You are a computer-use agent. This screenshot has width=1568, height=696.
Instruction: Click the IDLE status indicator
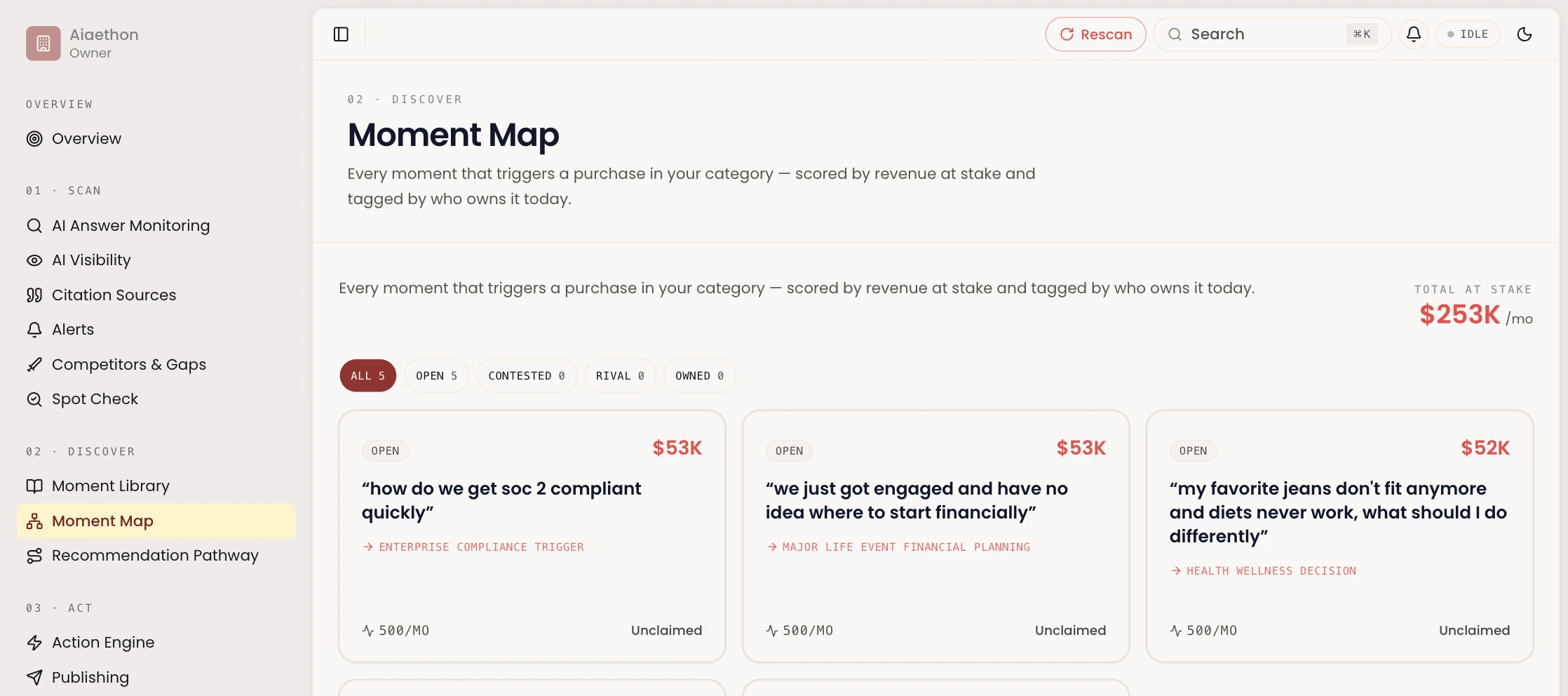pos(1468,34)
